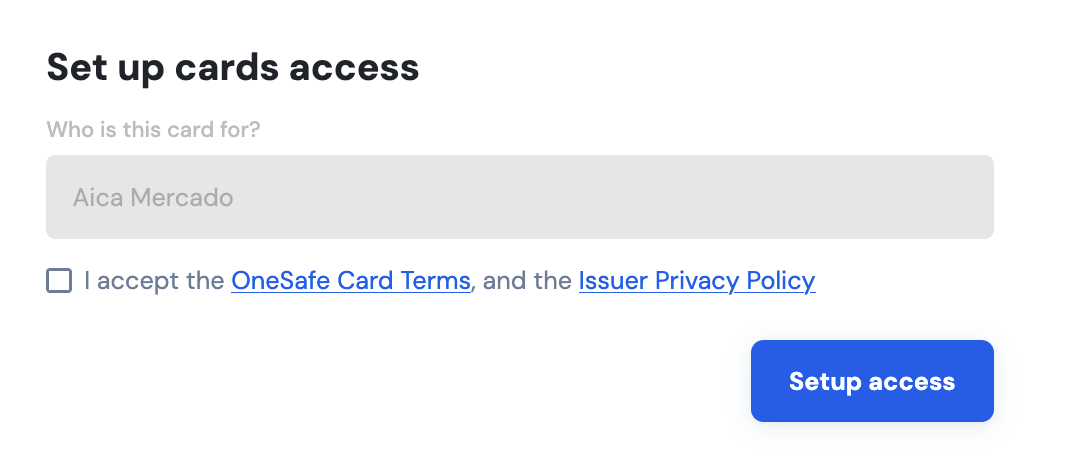Open the OneSafe Card Terms link

click(x=351, y=280)
